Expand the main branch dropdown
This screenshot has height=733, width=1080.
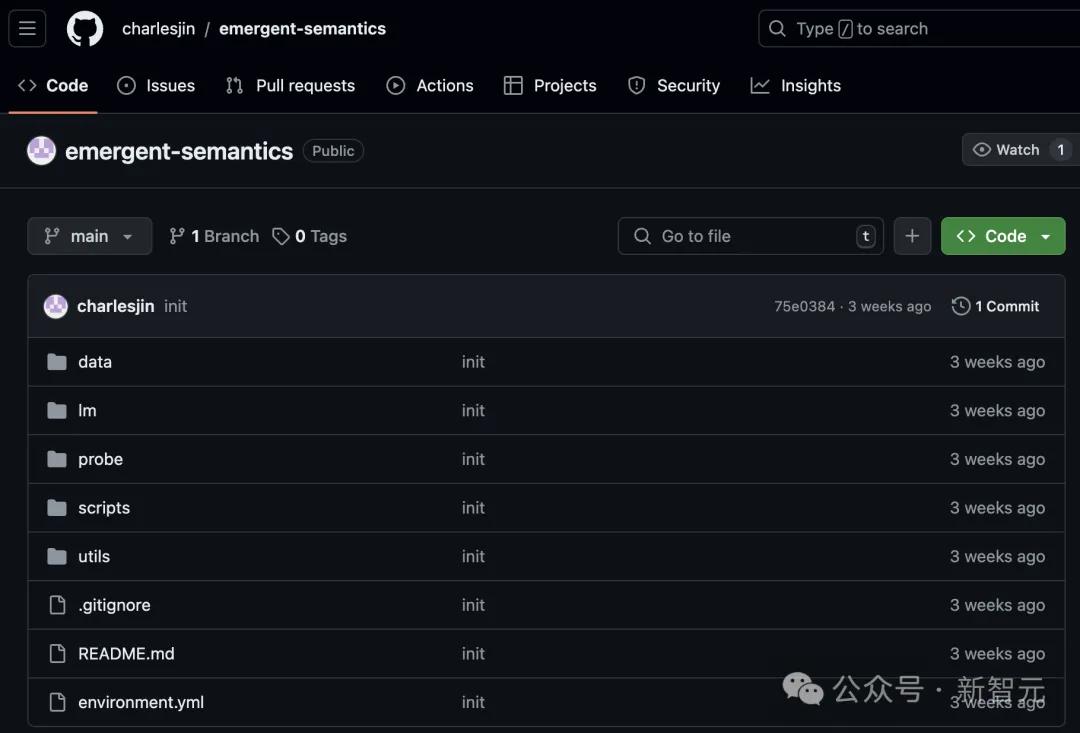coord(90,236)
